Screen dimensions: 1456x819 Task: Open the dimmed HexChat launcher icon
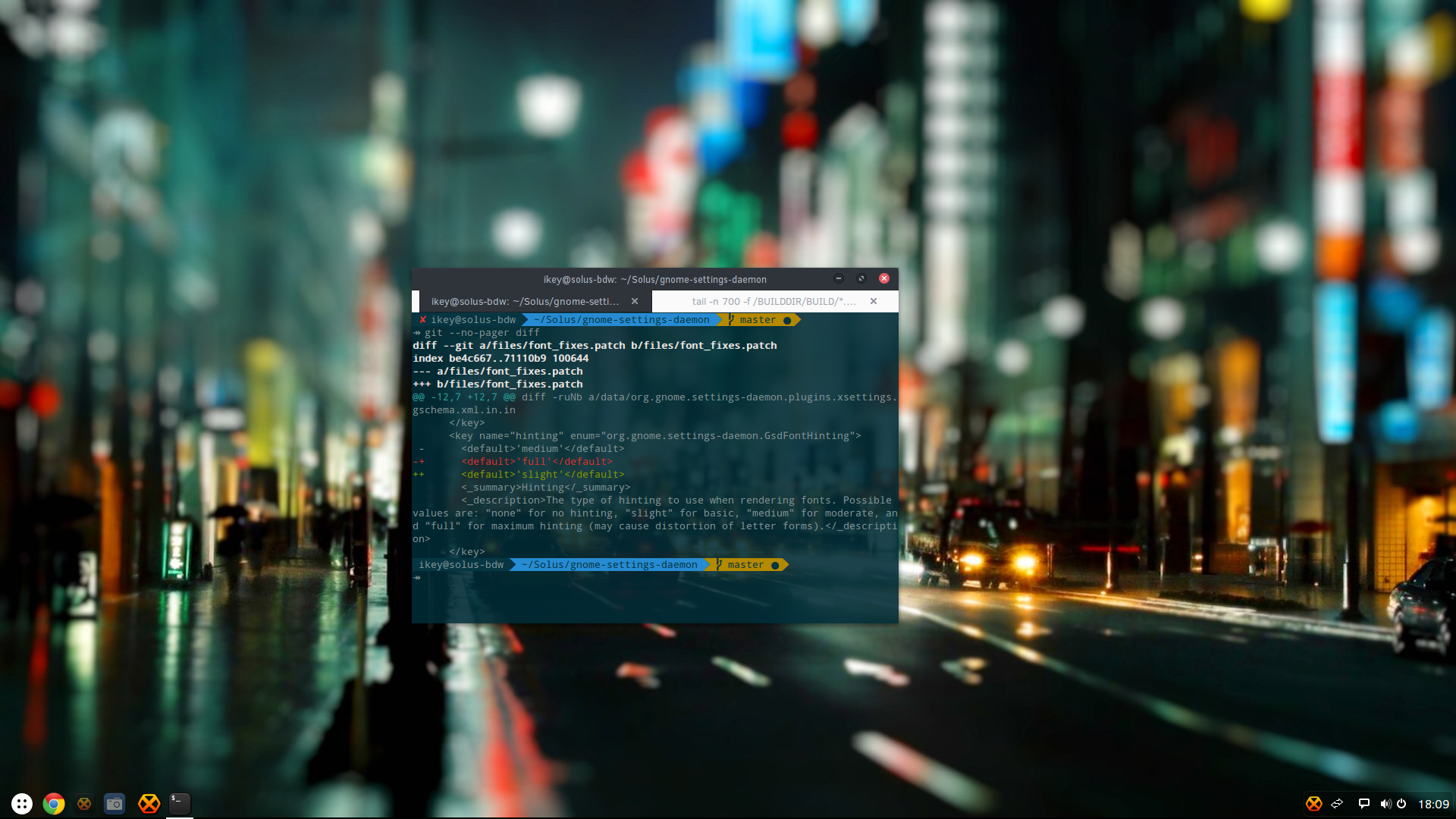tap(84, 804)
